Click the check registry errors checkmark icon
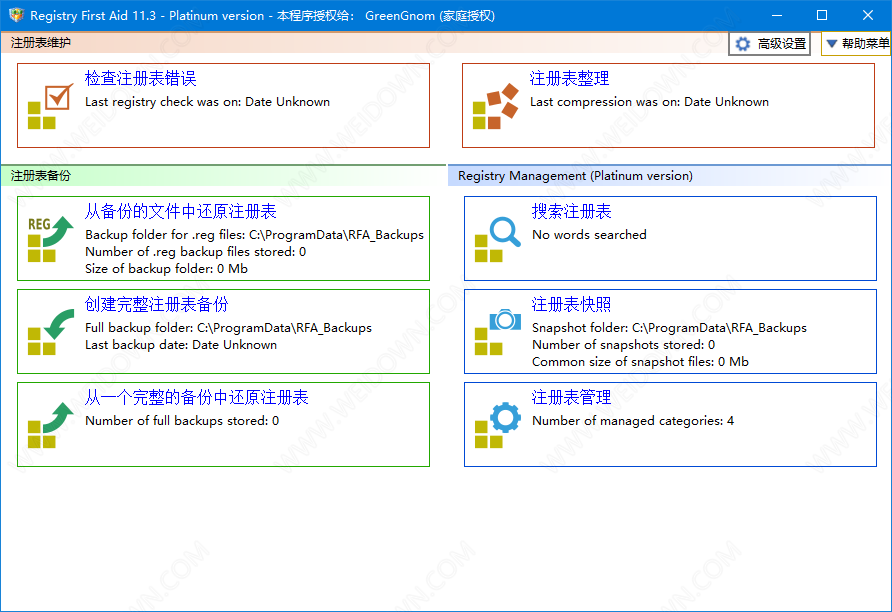Screen dimensions: 892x612 51,106
